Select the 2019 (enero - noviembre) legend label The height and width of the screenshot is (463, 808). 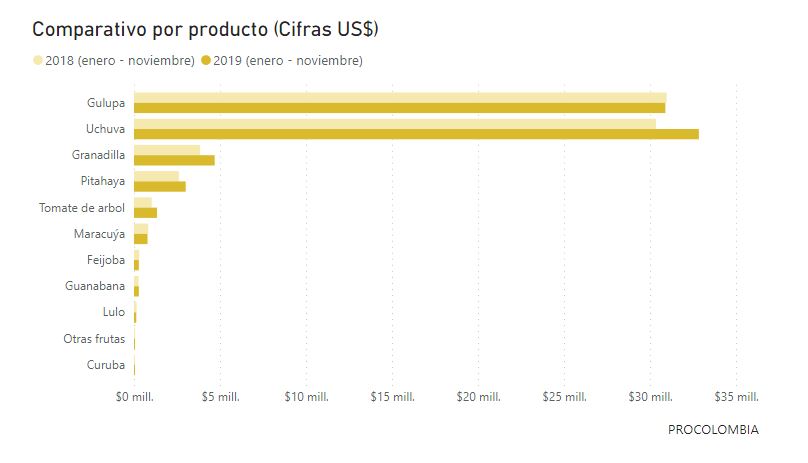pos(288,61)
